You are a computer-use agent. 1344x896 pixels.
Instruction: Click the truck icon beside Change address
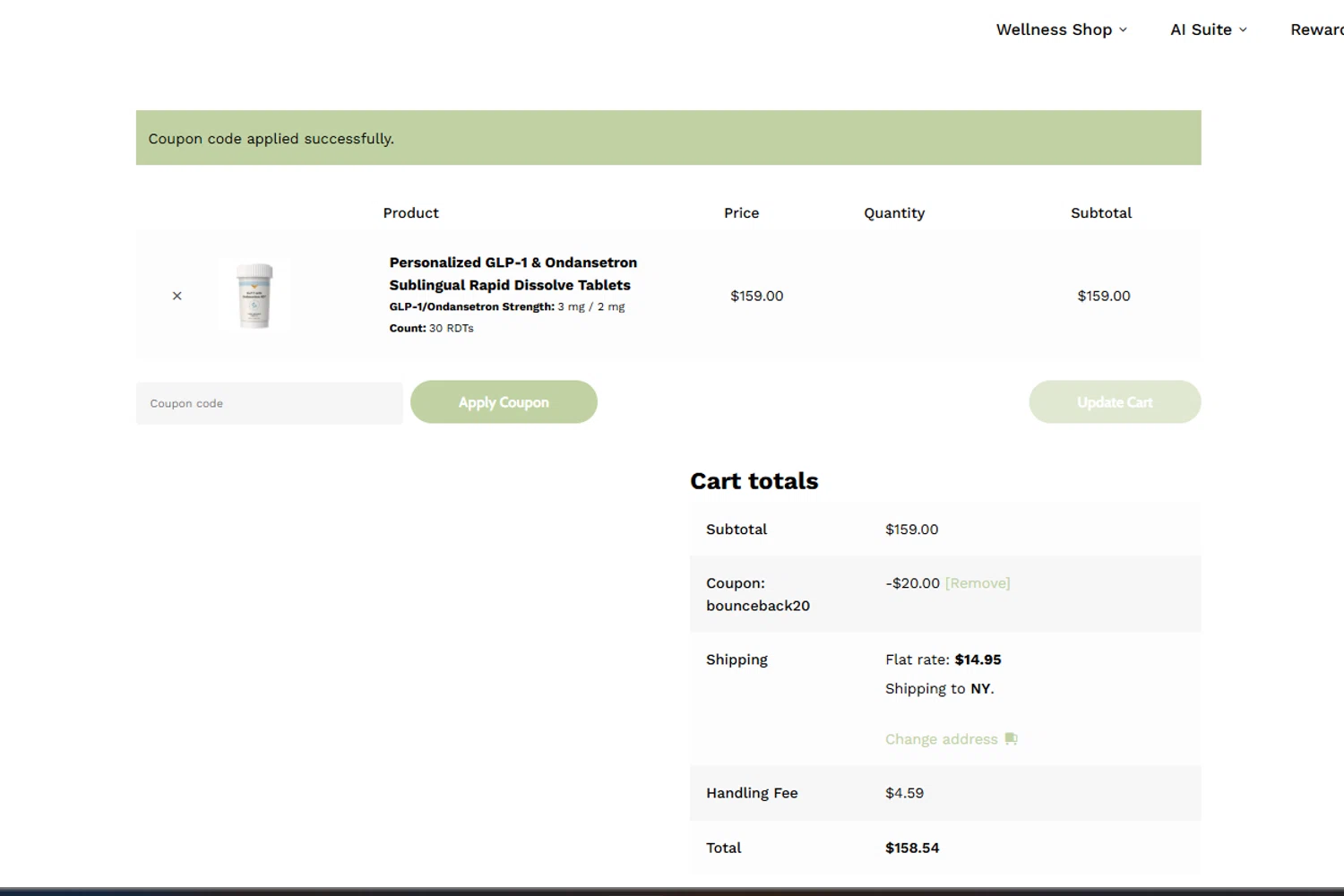tap(1011, 739)
